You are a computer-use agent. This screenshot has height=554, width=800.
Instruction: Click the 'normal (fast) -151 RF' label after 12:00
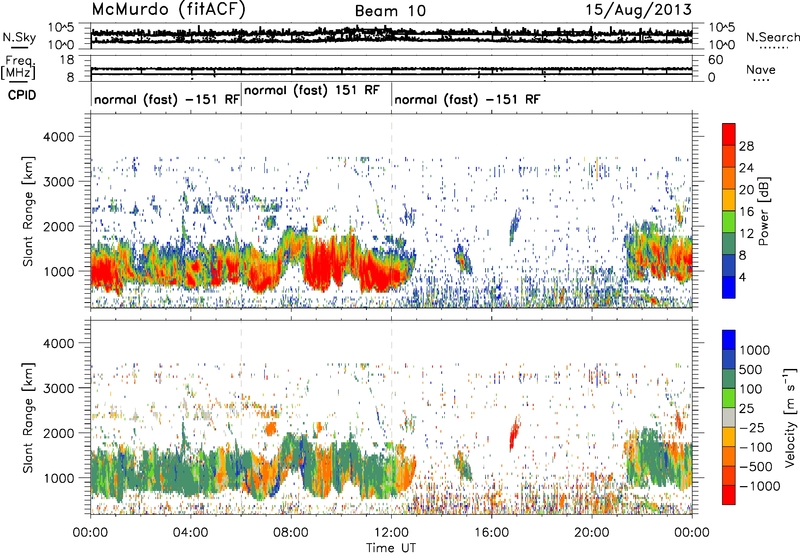(x=467, y=99)
